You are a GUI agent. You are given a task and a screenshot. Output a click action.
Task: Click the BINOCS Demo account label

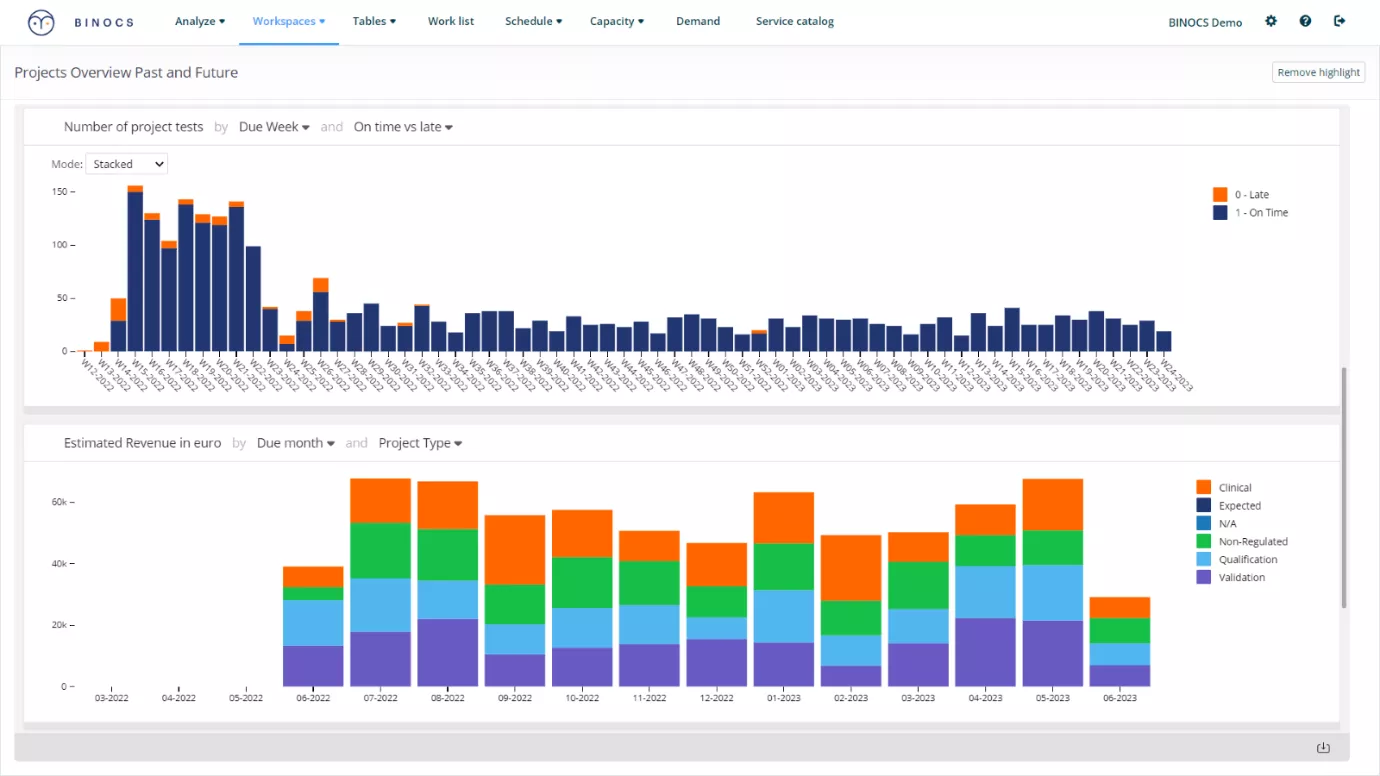click(1205, 22)
